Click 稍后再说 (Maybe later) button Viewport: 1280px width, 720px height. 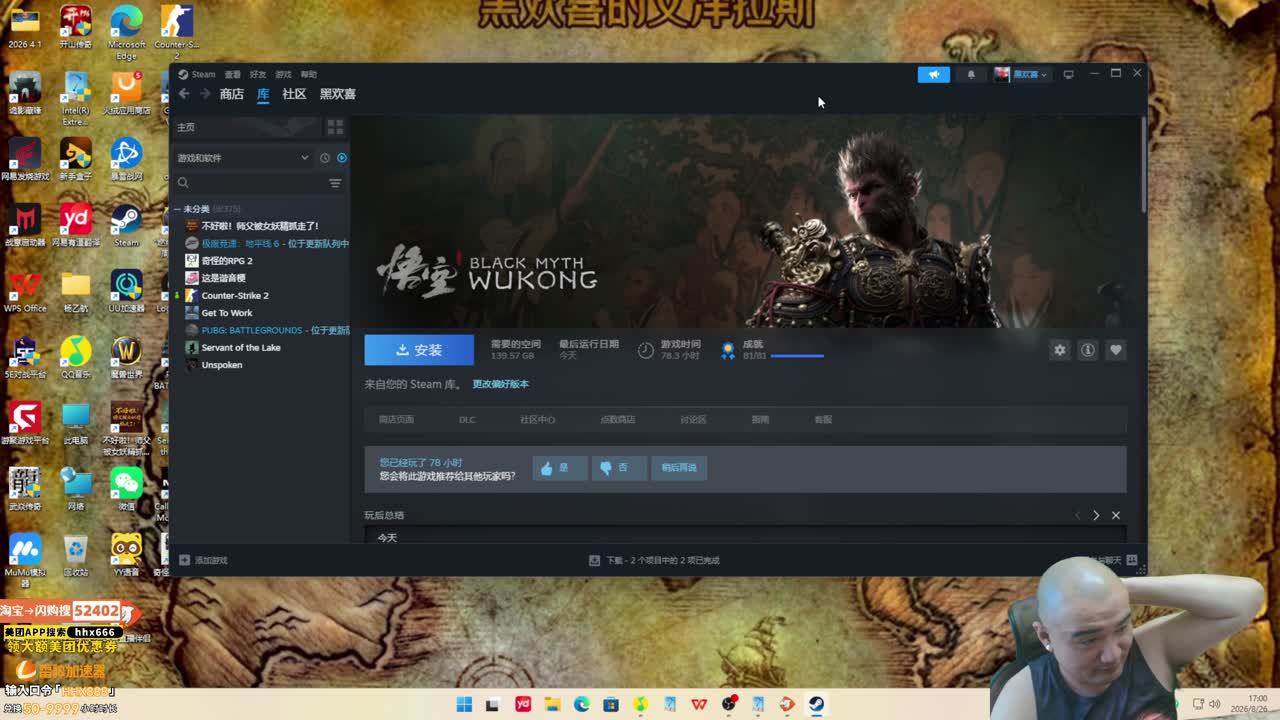[x=679, y=468]
